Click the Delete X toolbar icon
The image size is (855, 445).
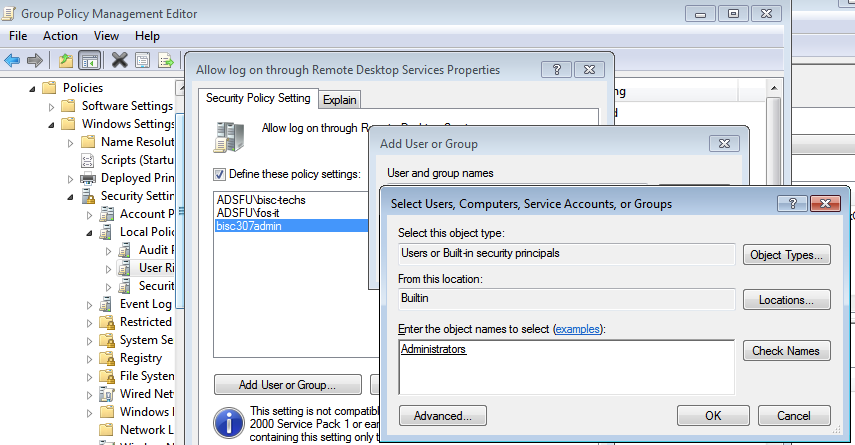click(x=119, y=60)
